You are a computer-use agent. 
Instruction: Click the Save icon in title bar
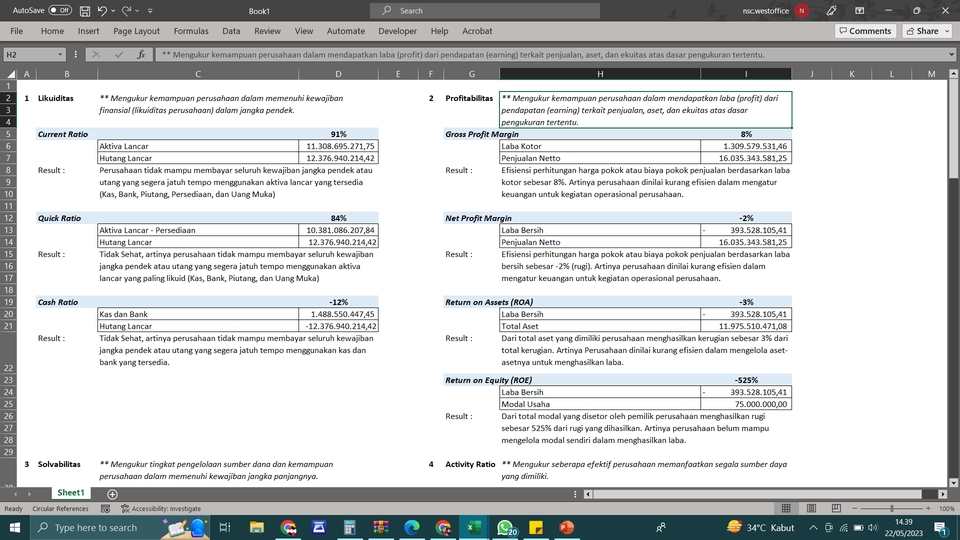click(85, 10)
